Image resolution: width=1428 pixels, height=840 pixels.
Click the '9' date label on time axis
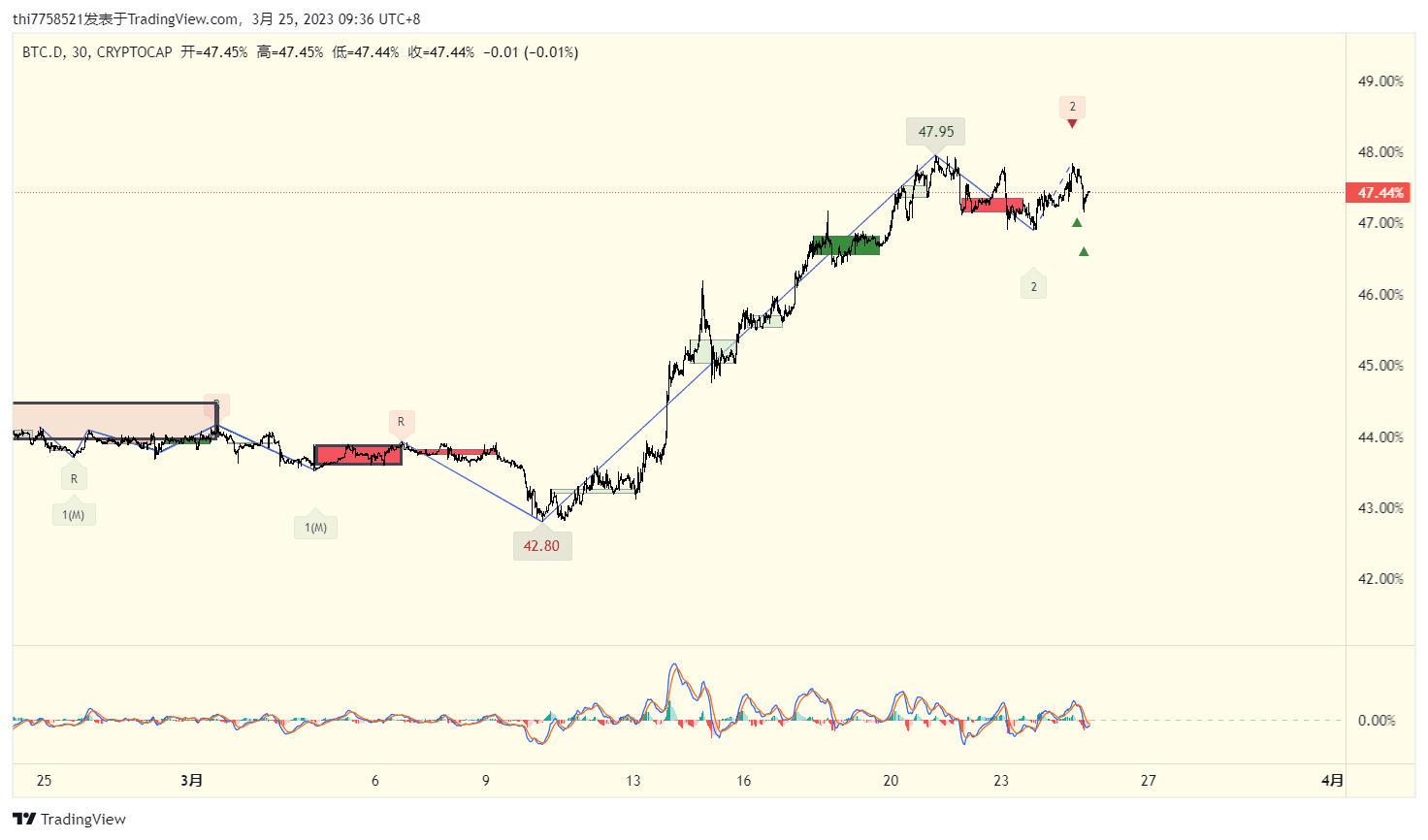tap(486, 781)
